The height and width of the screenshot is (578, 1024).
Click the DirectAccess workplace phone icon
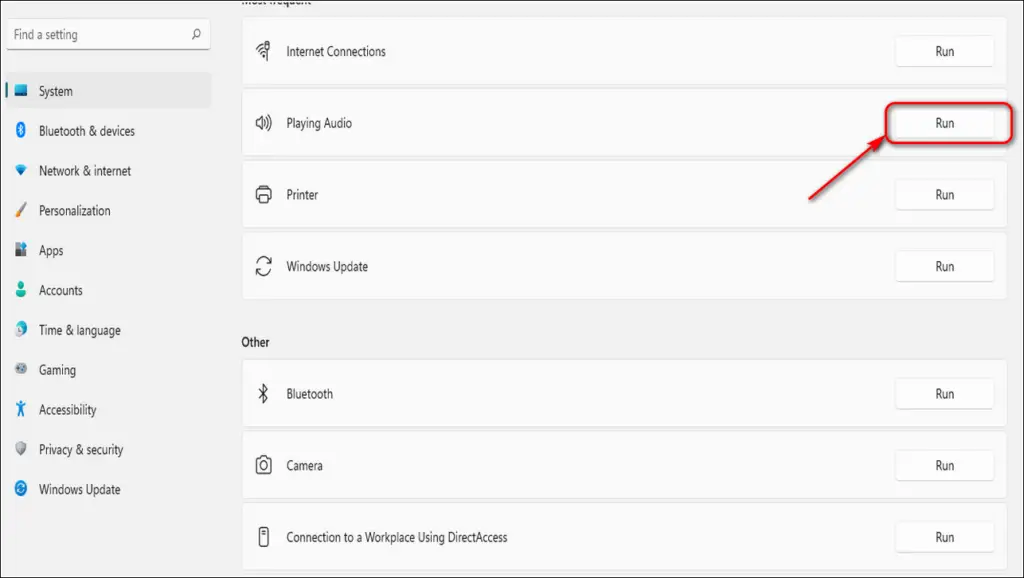(265, 537)
